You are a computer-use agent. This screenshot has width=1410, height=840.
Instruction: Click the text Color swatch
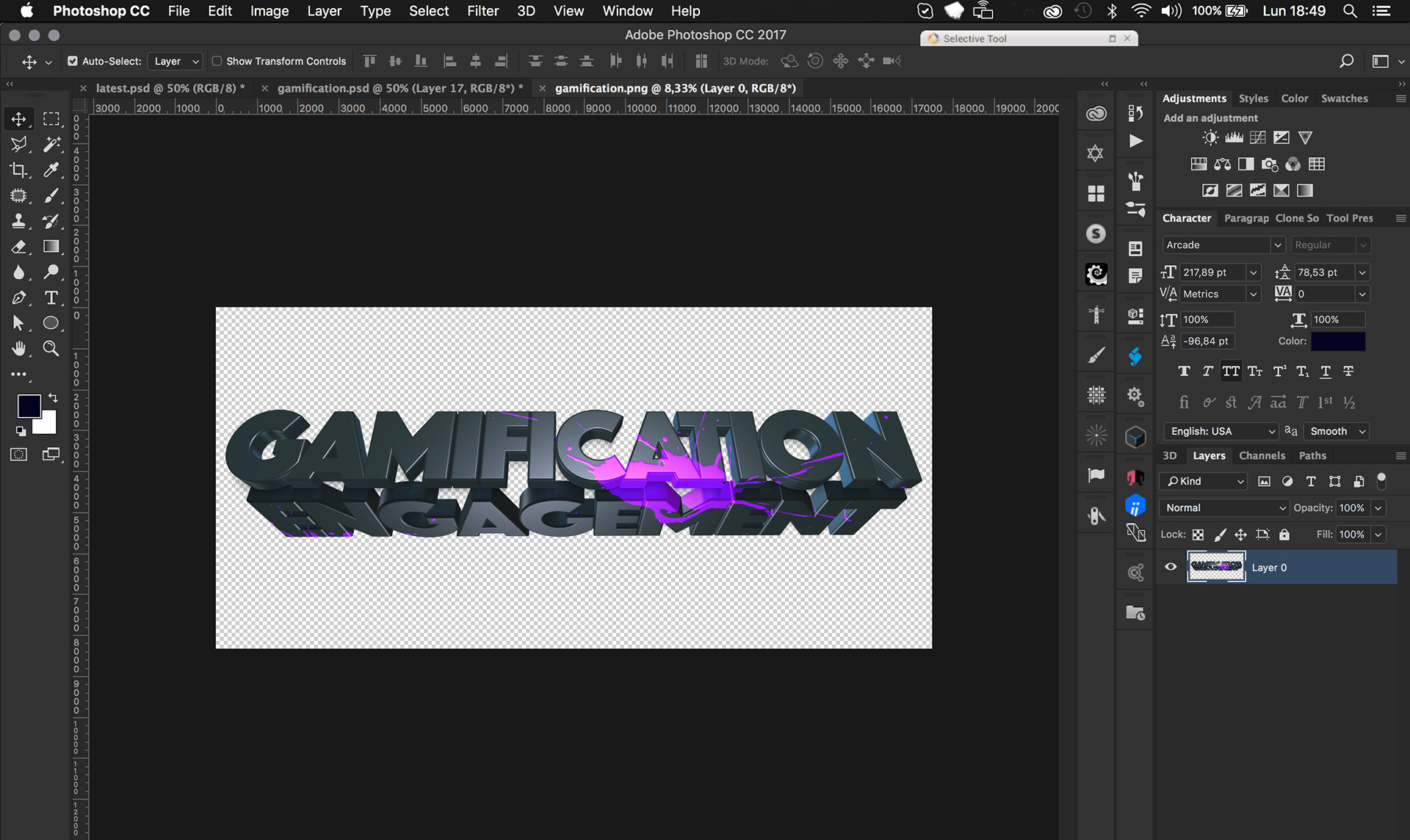(1338, 341)
